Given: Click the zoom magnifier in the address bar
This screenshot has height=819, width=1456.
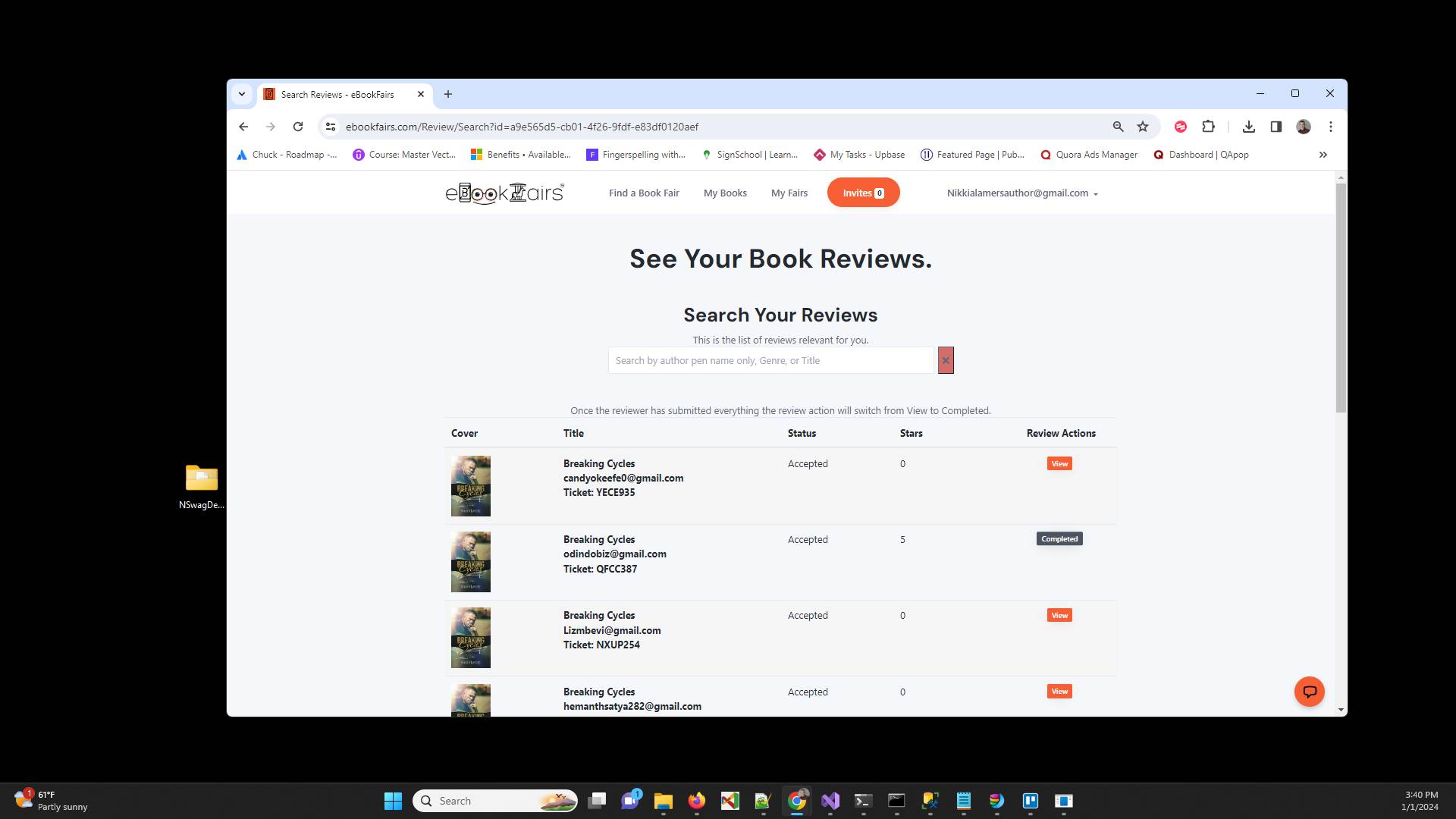Looking at the screenshot, I should coord(1119,127).
